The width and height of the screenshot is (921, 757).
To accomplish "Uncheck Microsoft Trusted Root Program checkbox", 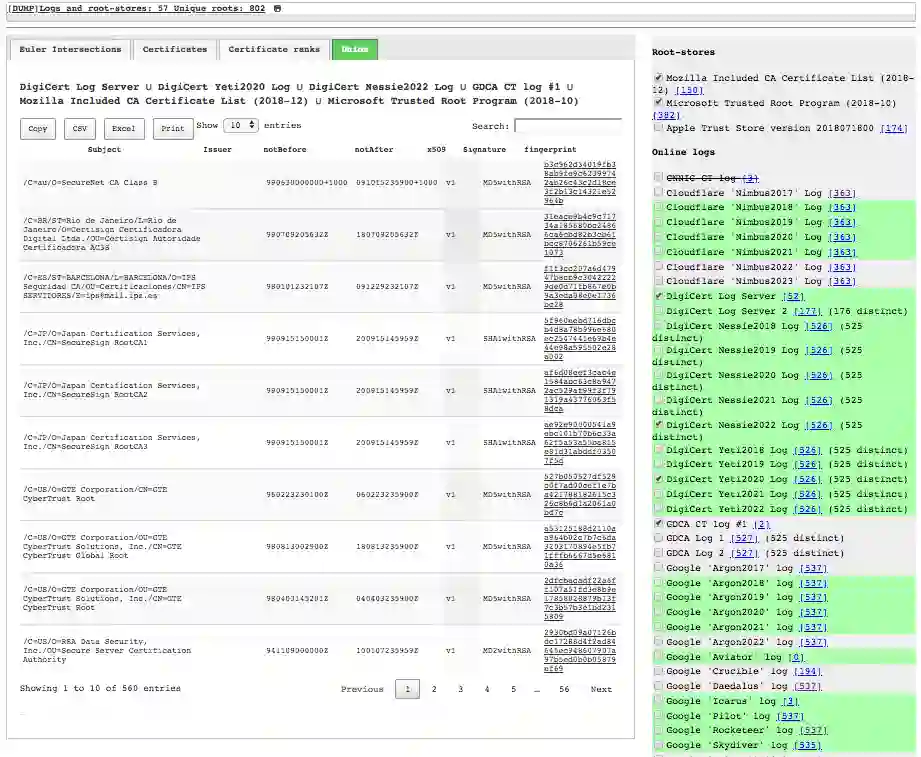I will pos(658,102).
